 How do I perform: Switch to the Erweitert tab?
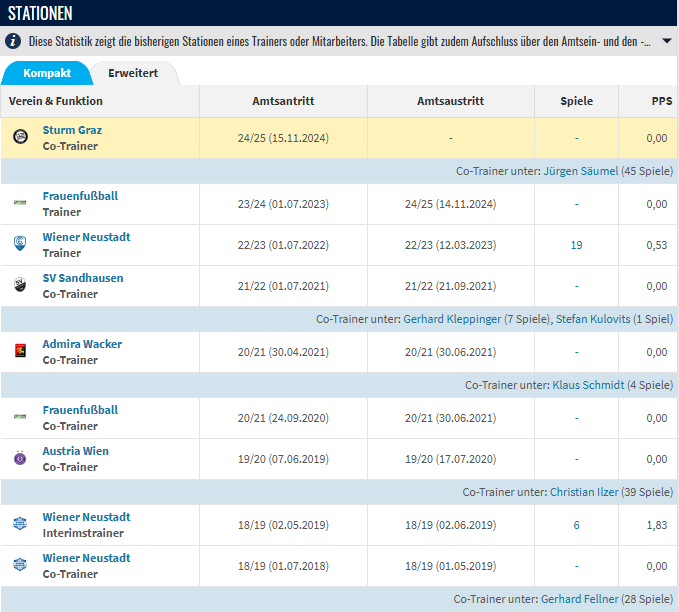click(133, 73)
